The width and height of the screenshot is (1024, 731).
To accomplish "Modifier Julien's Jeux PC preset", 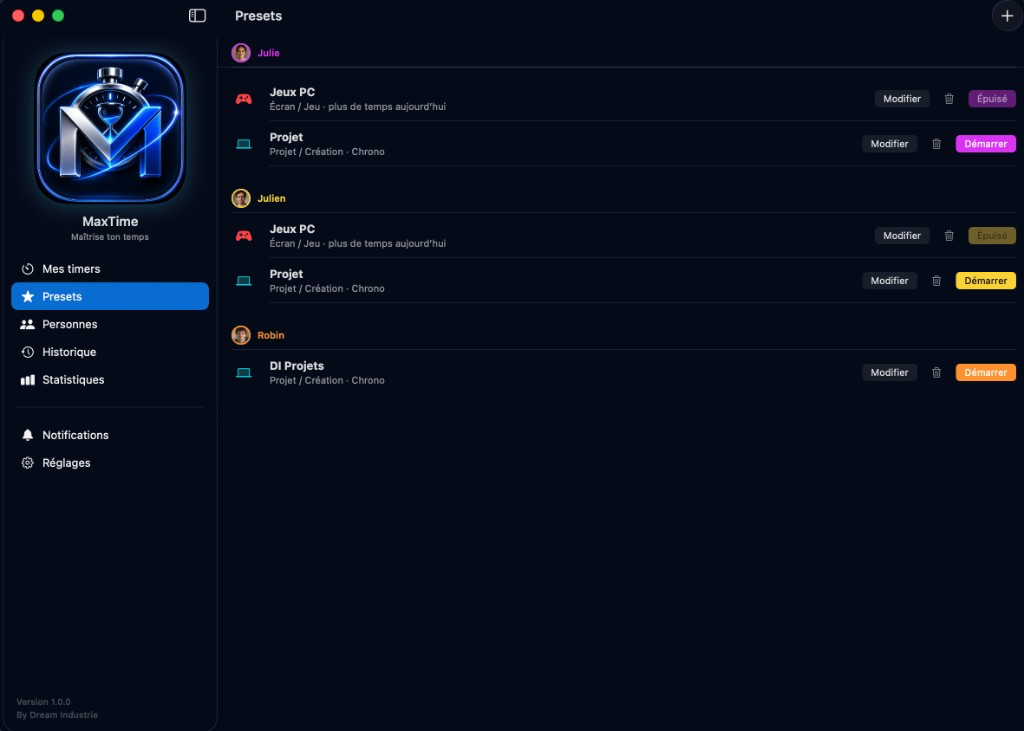I will click(902, 236).
